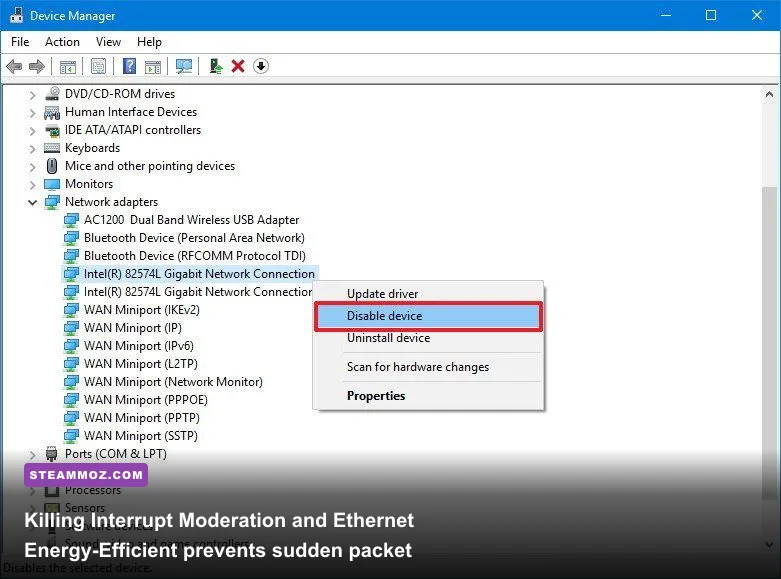Click the Monitors category screen icon
The image size is (781, 579).
coord(52,184)
